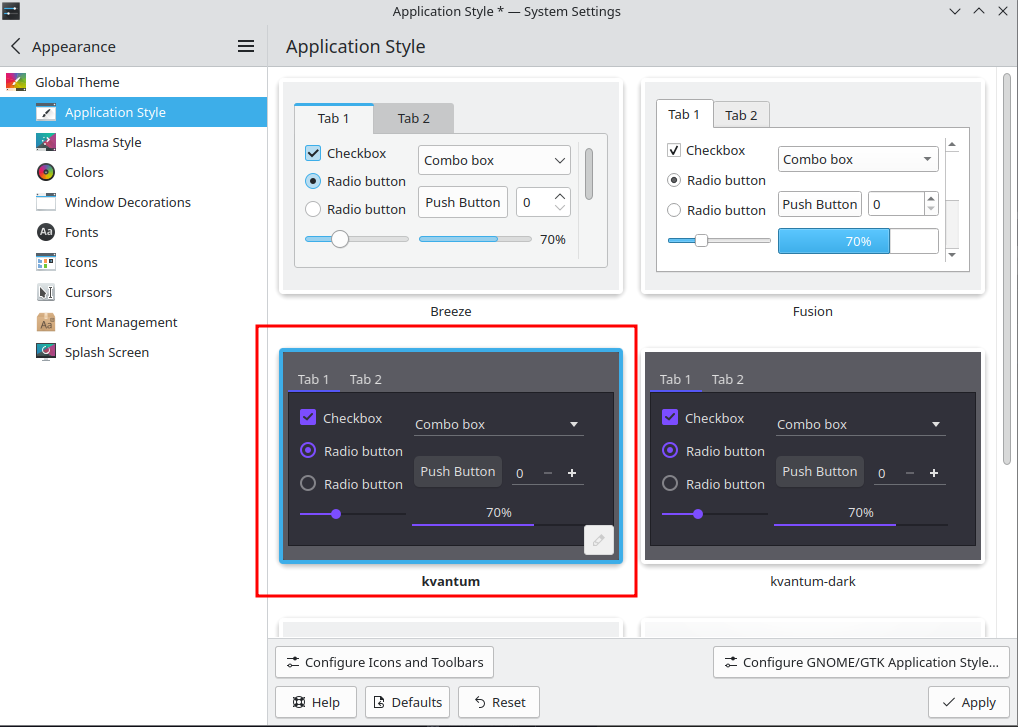Click the Icons sidebar icon
The height and width of the screenshot is (727, 1018).
45,262
